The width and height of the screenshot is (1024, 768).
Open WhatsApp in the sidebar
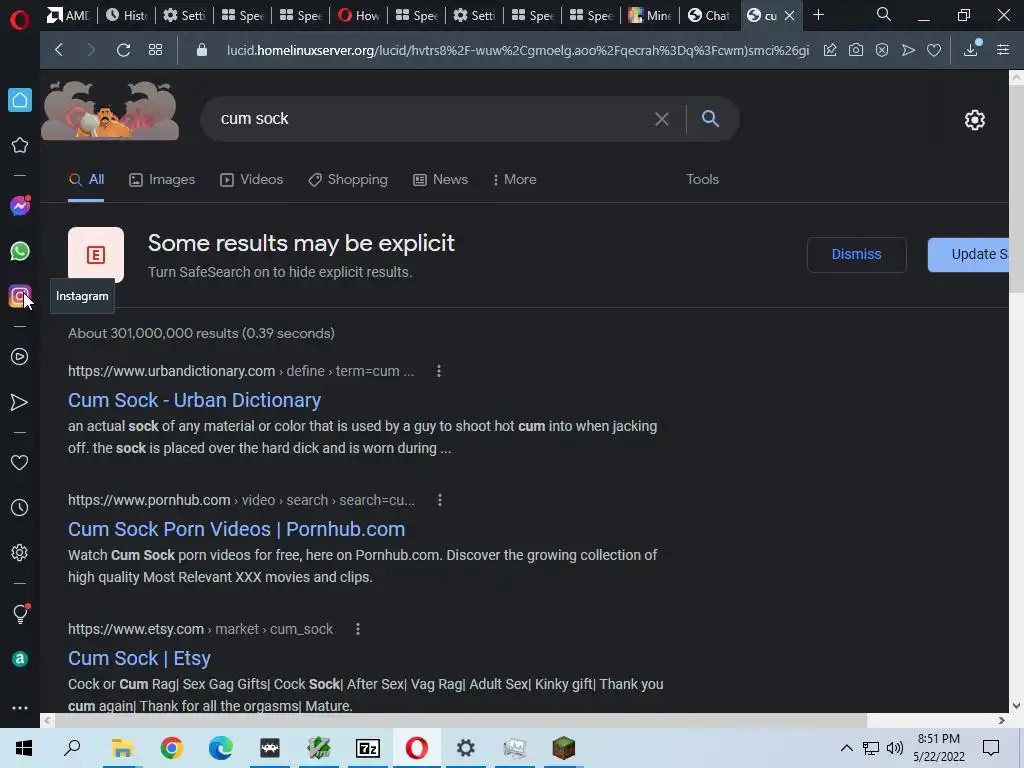pyautogui.click(x=20, y=251)
